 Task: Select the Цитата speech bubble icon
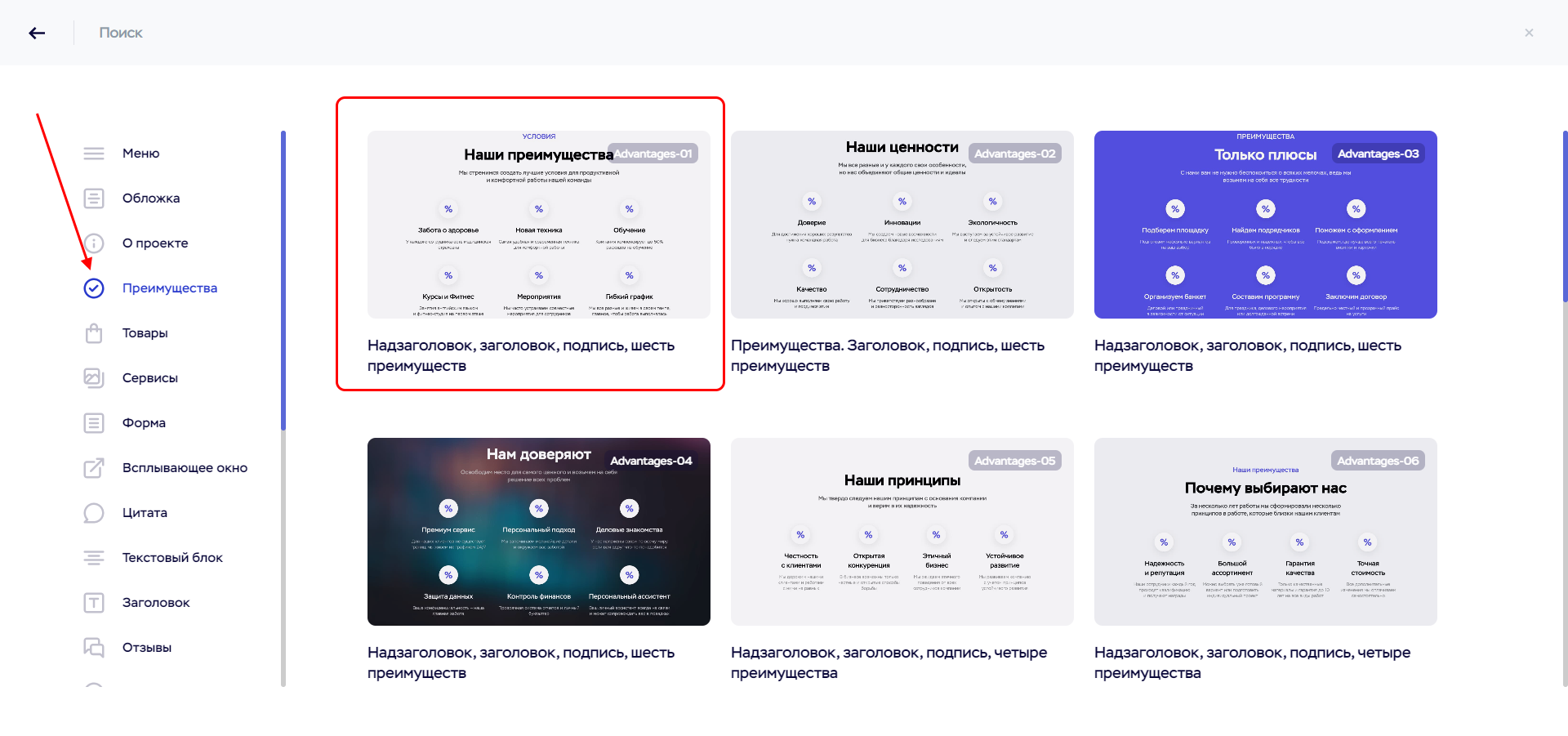[x=94, y=513]
